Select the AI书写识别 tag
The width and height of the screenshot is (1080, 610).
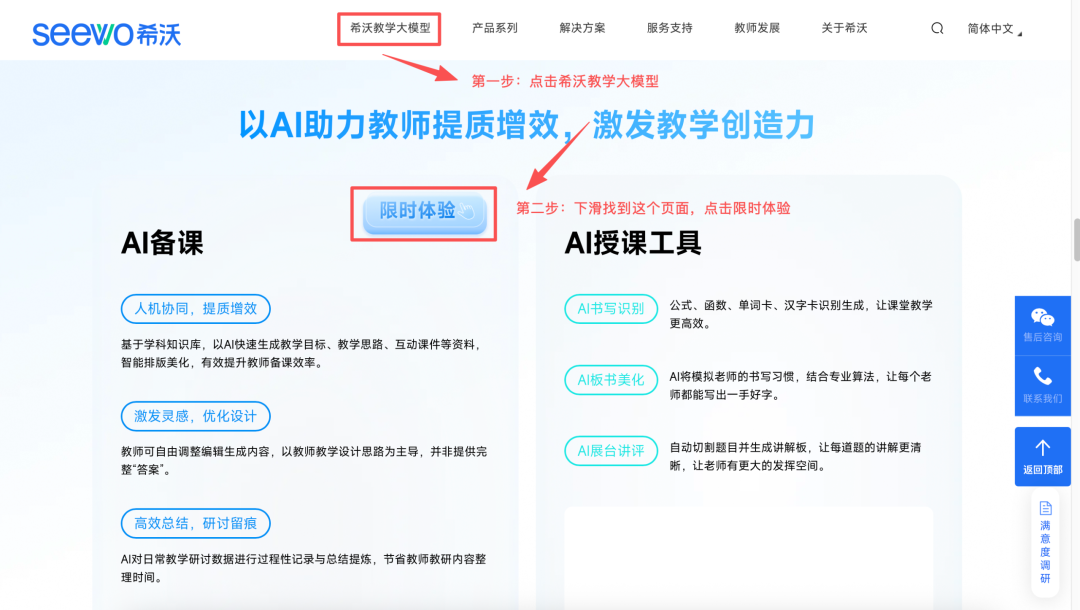coord(611,308)
